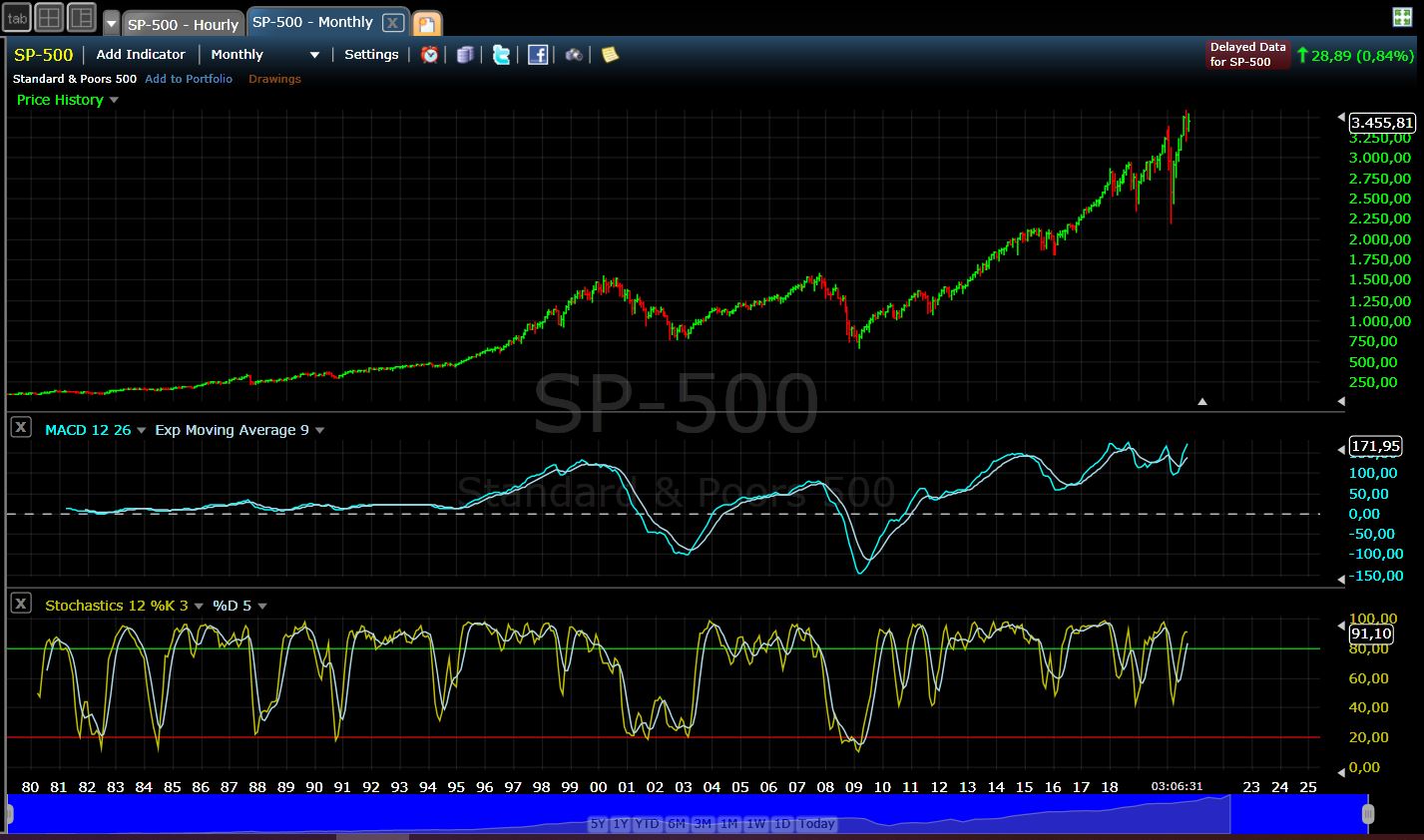
Task: Open the alarm clock alert icon
Action: (429, 55)
